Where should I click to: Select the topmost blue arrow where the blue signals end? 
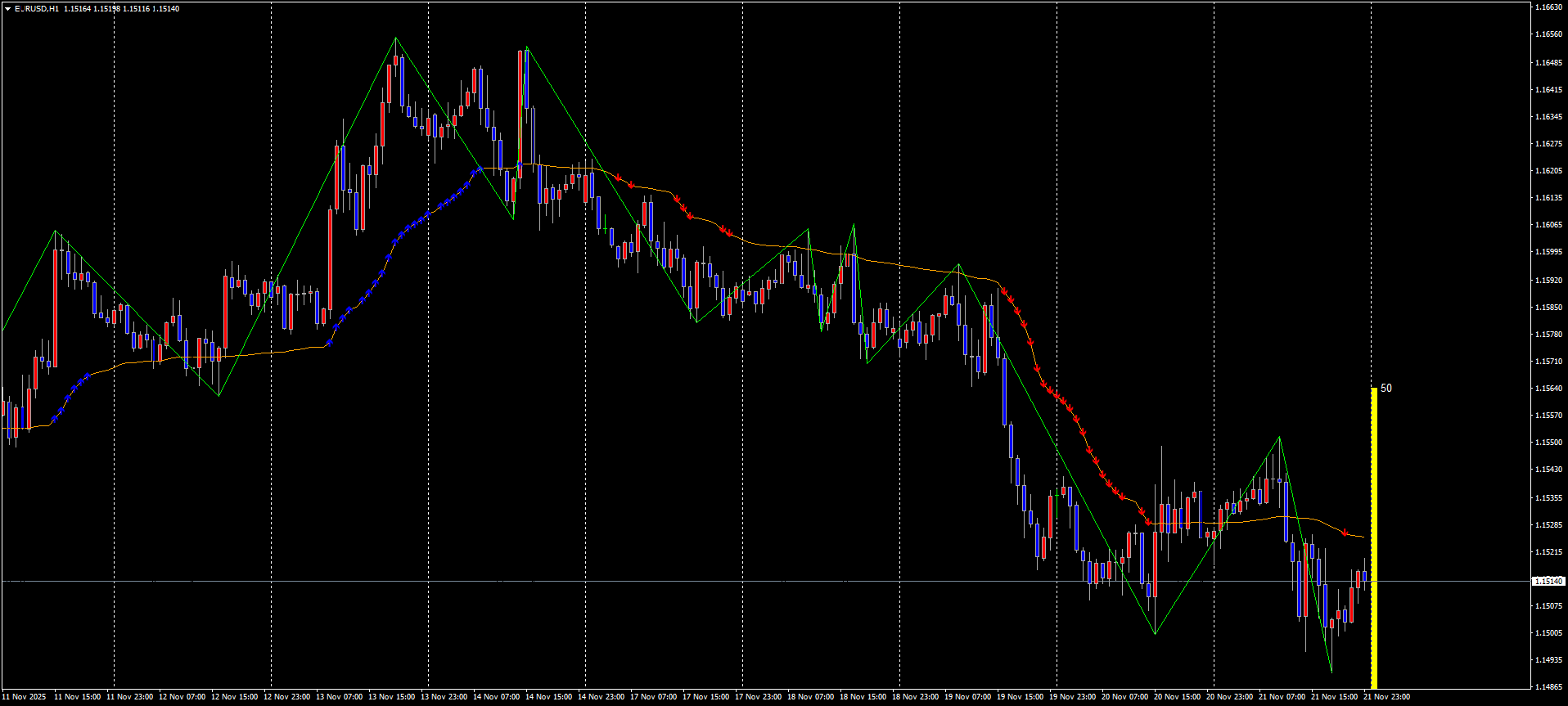click(479, 170)
